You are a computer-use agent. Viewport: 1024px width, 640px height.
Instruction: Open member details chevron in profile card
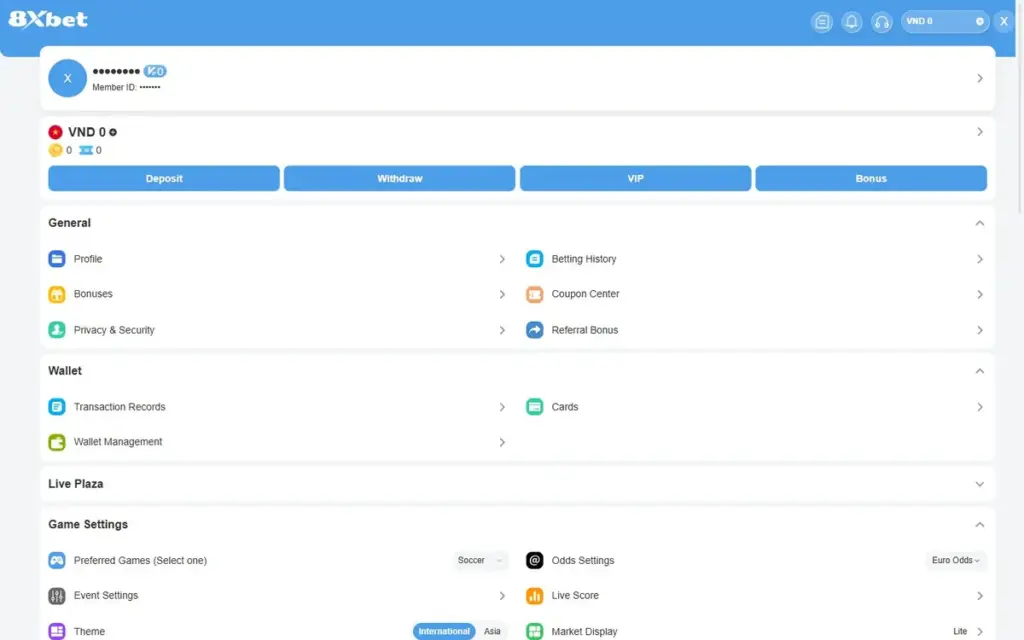coord(980,78)
